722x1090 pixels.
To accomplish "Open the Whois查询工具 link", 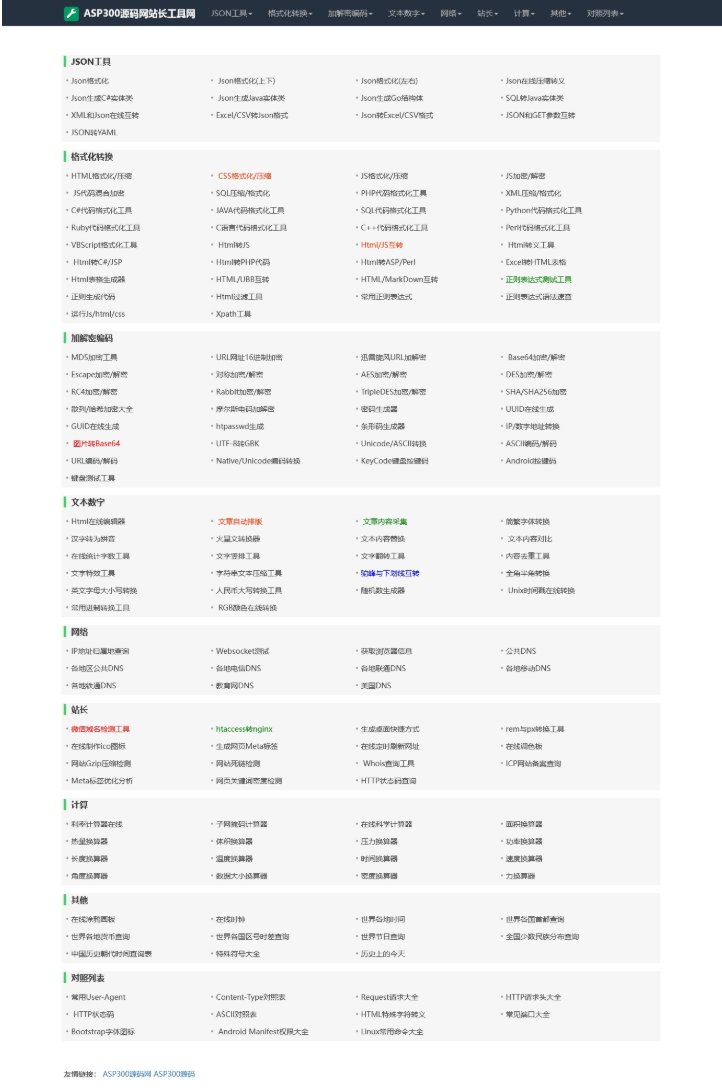I will pos(388,763).
